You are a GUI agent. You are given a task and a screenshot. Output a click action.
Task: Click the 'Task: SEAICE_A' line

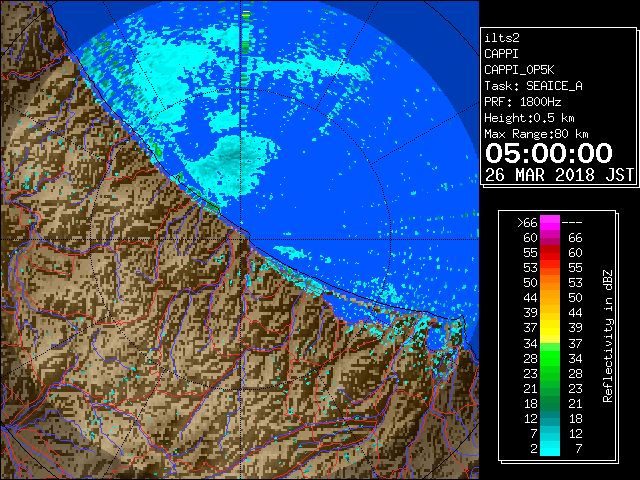pyautogui.click(x=533, y=86)
